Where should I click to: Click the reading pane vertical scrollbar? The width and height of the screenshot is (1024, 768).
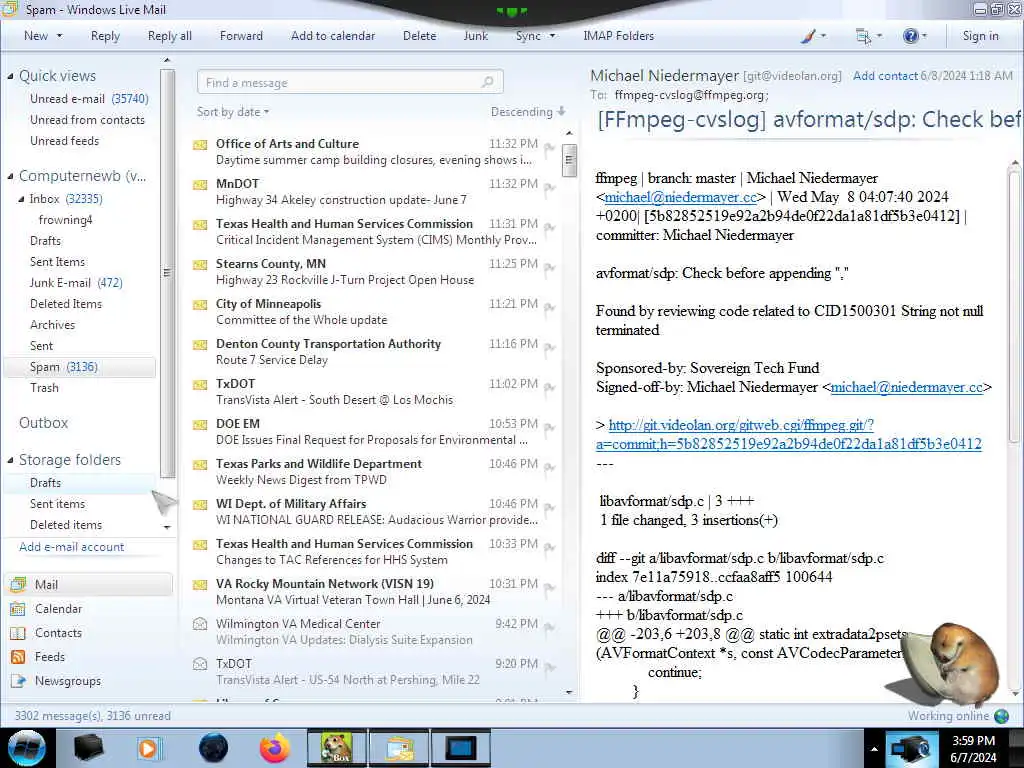[1014, 306]
